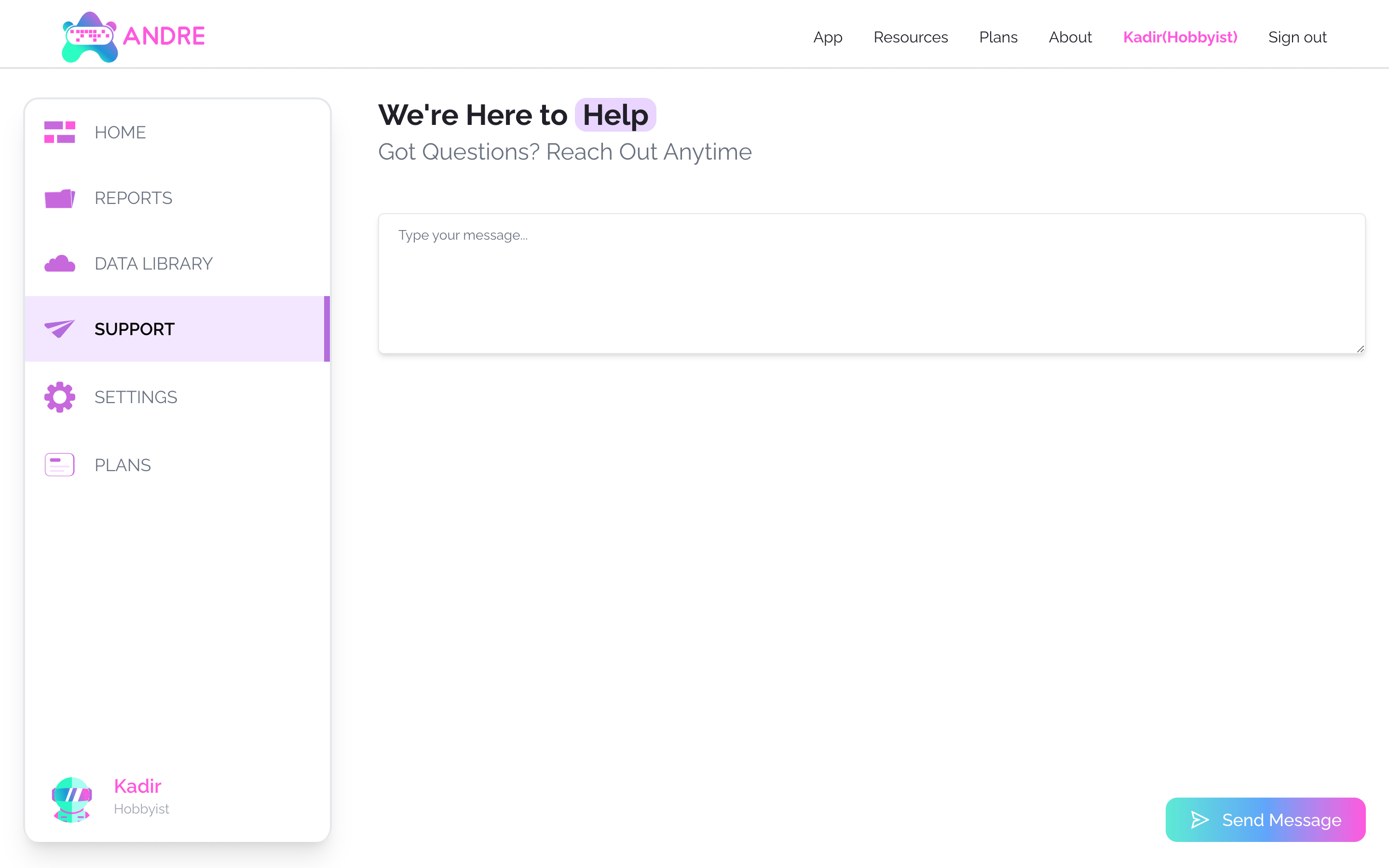Click the Settings gear icon

click(60, 397)
